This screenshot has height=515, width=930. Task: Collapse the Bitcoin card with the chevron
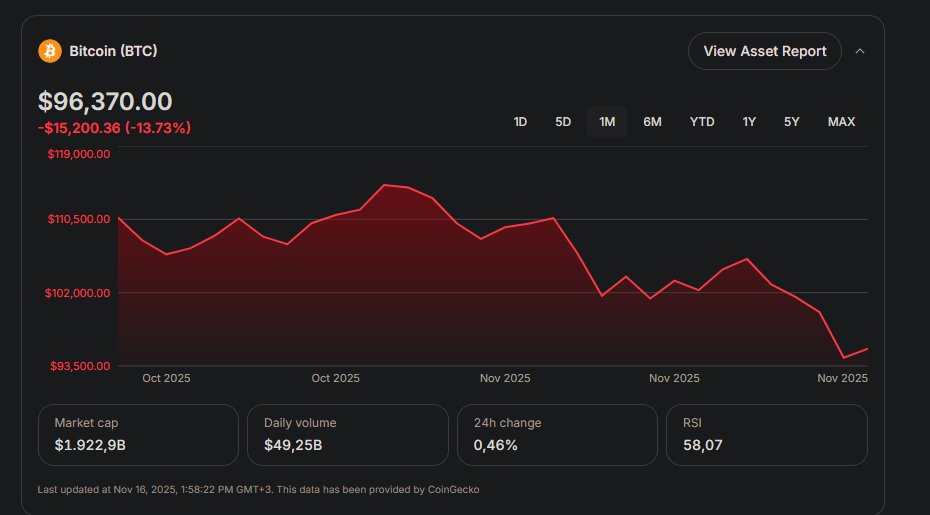pyautogui.click(x=860, y=51)
